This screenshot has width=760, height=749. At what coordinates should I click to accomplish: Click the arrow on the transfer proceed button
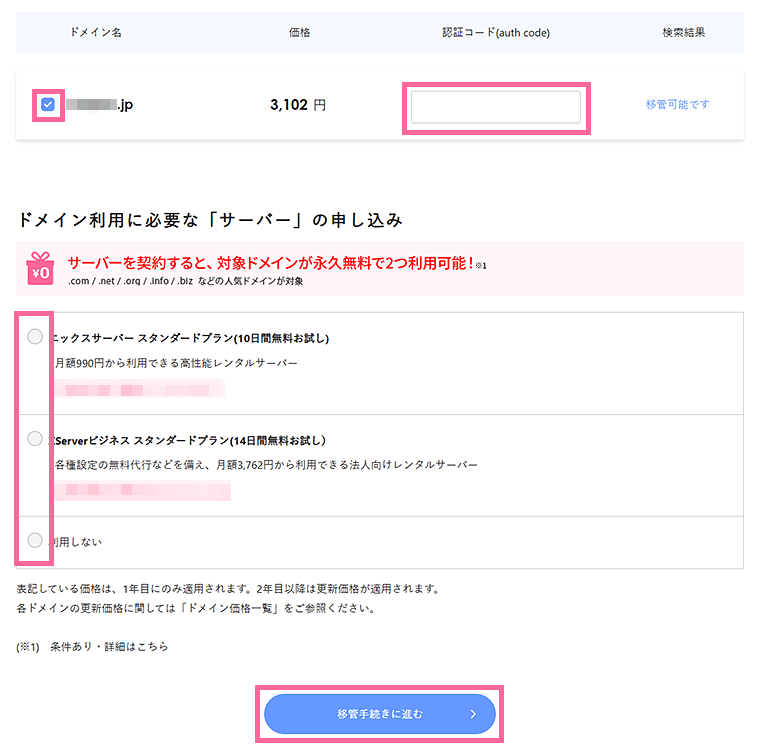pos(474,714)
